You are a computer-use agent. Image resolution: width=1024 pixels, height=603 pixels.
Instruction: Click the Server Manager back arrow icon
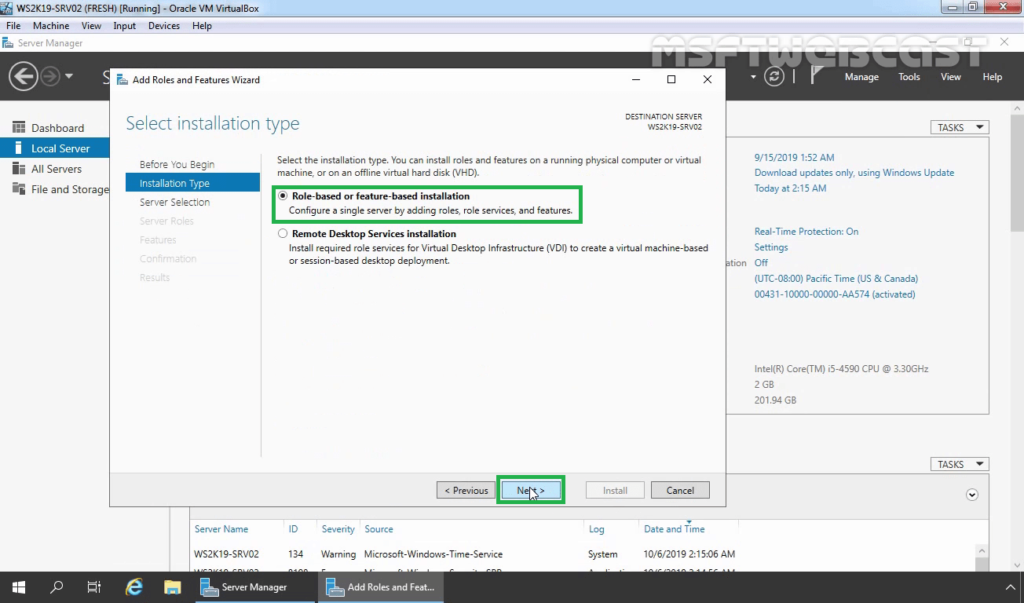point(23,76)
